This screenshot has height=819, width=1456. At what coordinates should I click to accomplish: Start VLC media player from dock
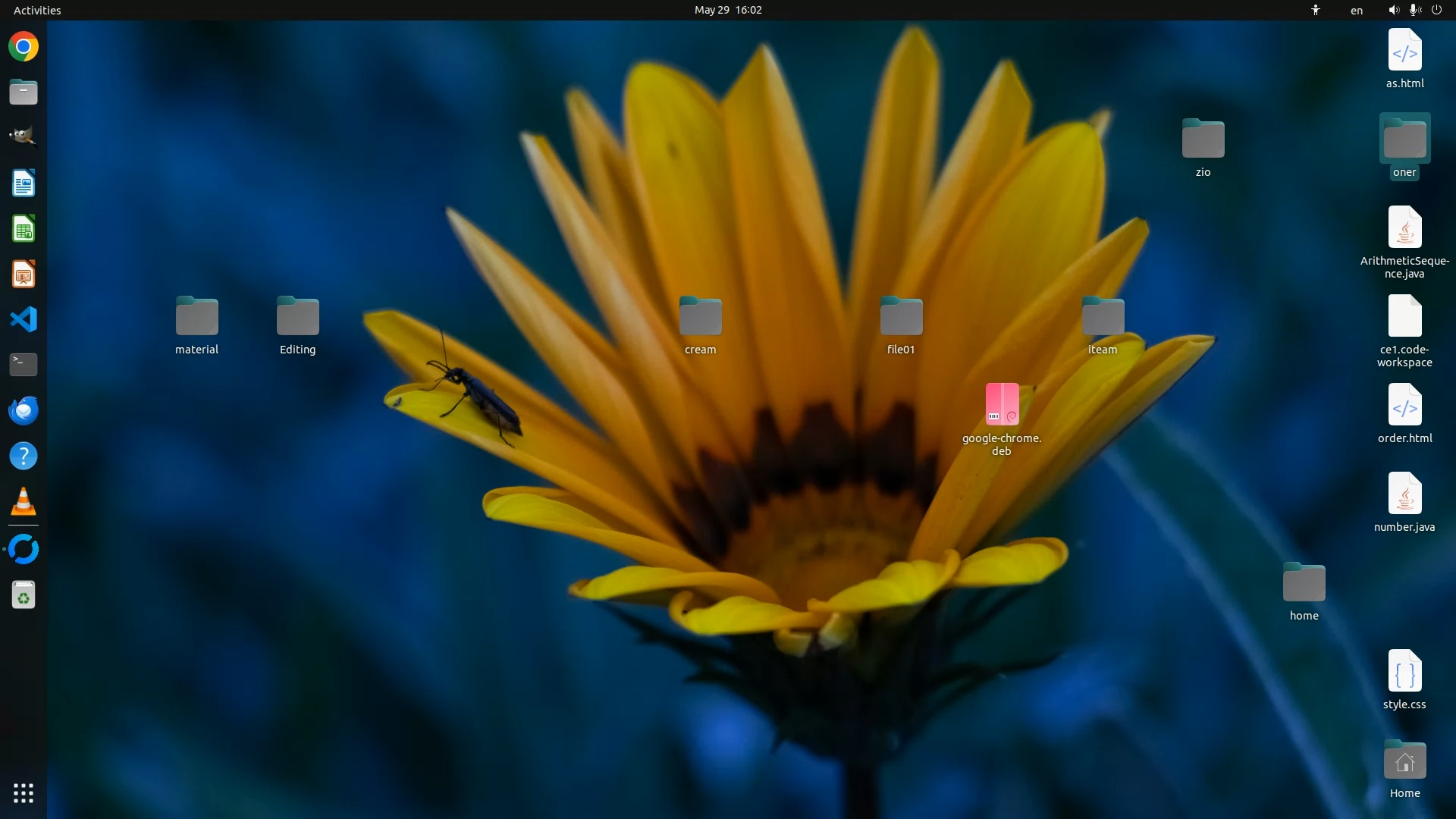point(24,501)
